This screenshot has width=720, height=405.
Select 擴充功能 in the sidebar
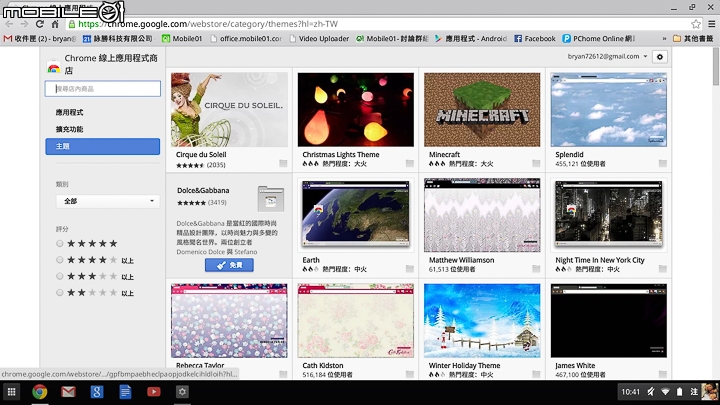69,129
